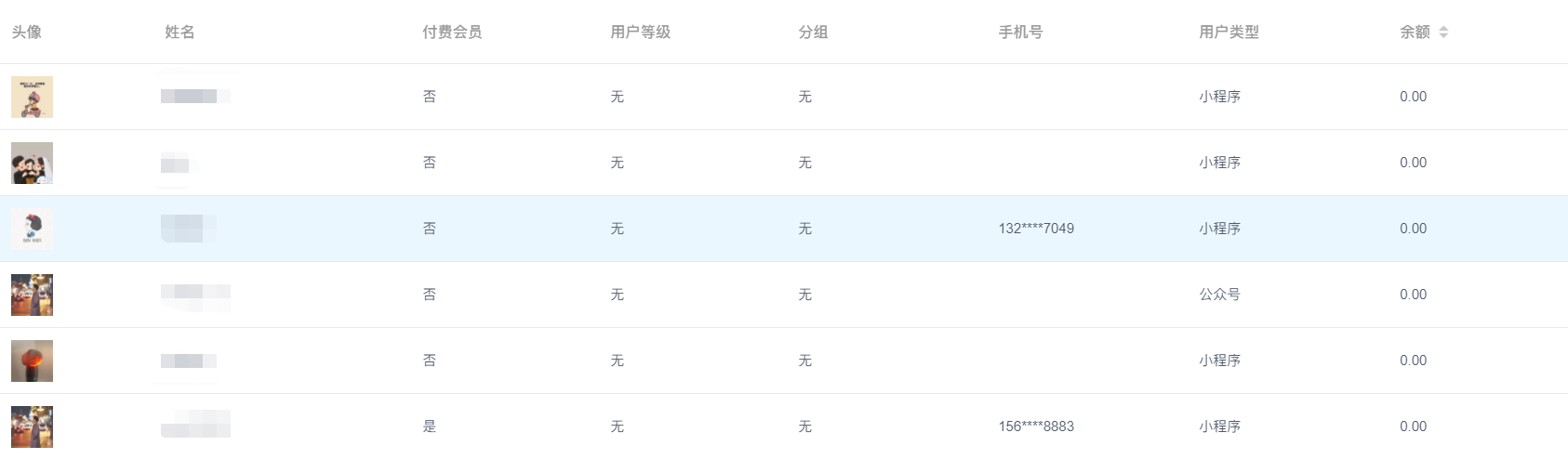
Task: Click the 姓名 column header
Action: coord(179,32)
